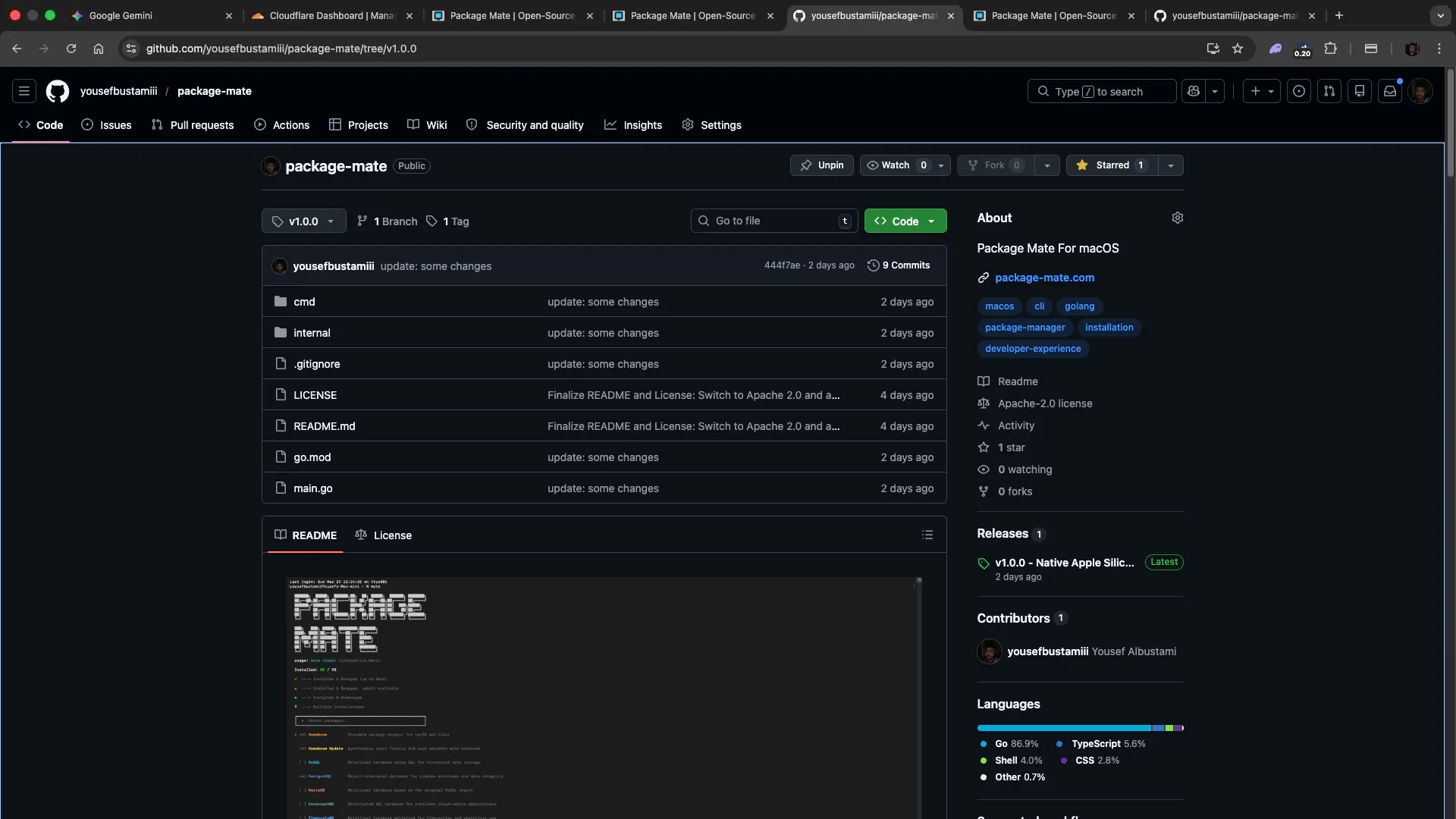Switch to the Pull requests tab
1456x819 pixels.
pos(193,125)
